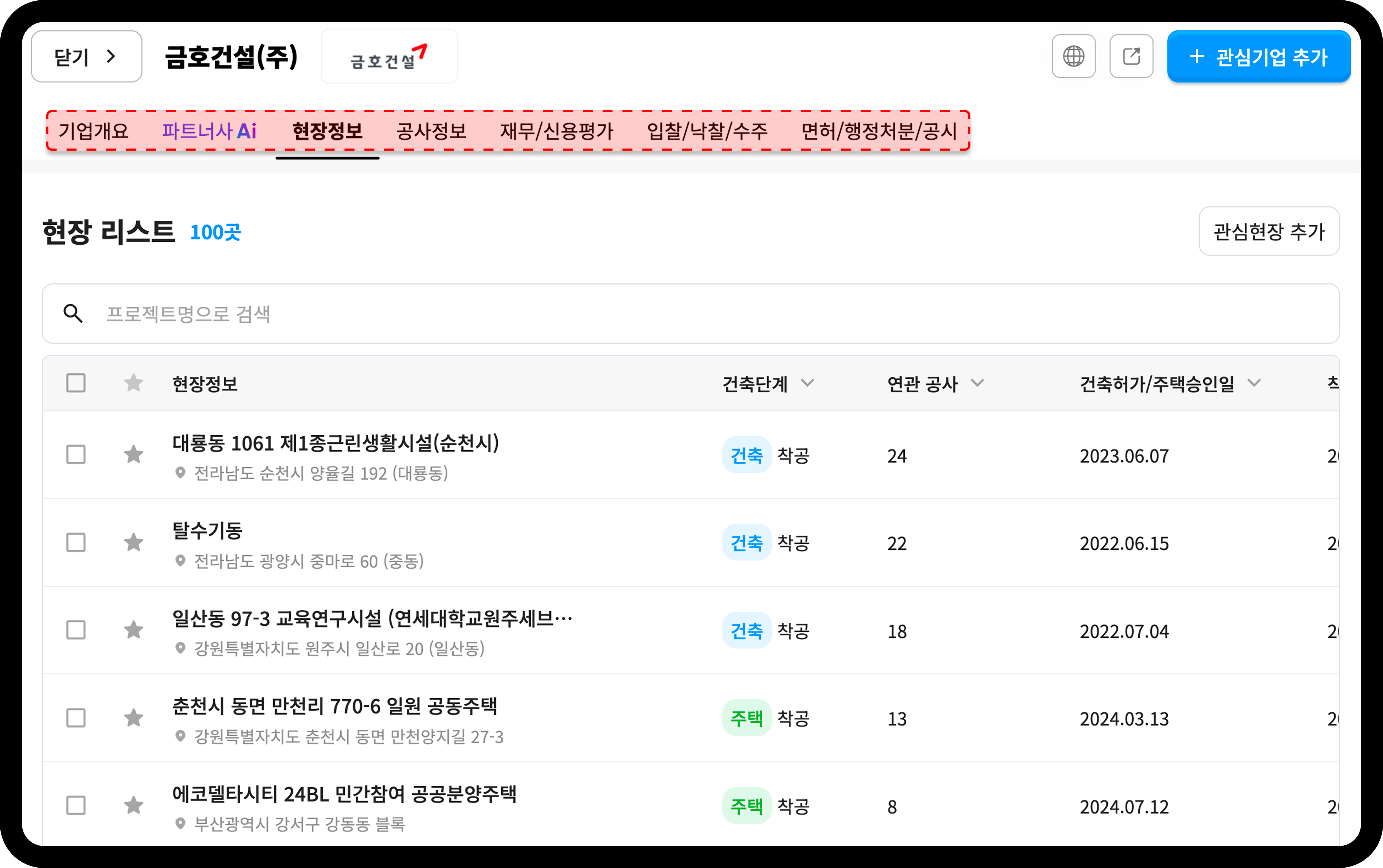Viewport: 1383px width, 868px height.
Task: Open the 입찰/낙찰/수주 tab
Action: coord(707,131)
